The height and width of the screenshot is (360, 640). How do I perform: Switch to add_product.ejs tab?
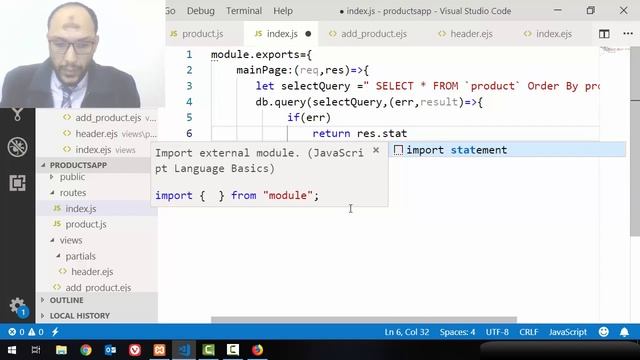pyautogui.click(x=368, y=34)
